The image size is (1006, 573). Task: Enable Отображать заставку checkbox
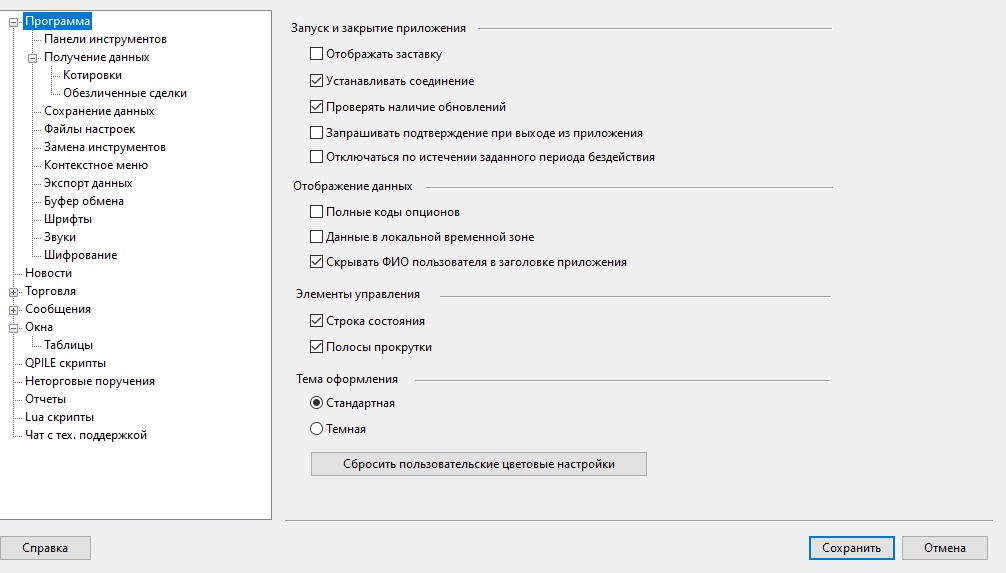pos(317,54)
